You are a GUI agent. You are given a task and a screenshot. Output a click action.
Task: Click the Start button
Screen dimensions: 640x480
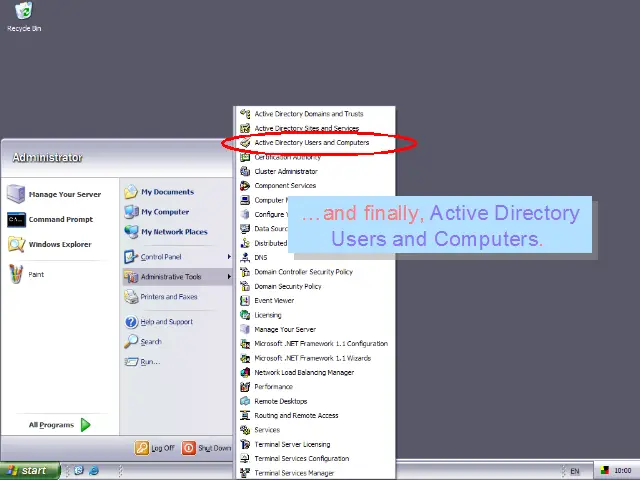pyautogui.click(x=30, y=471)
